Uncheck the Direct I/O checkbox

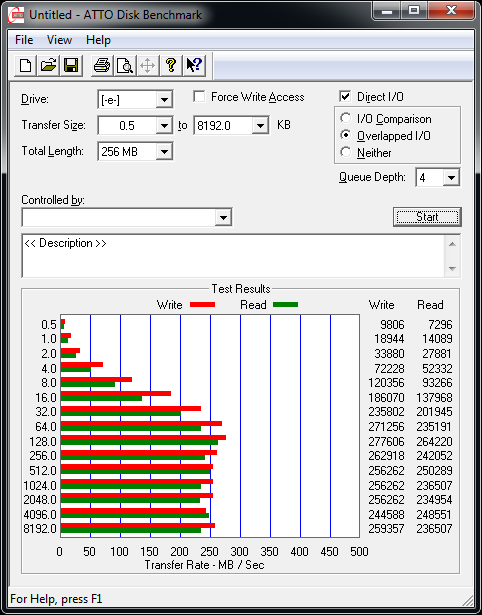tap(345, 96)
